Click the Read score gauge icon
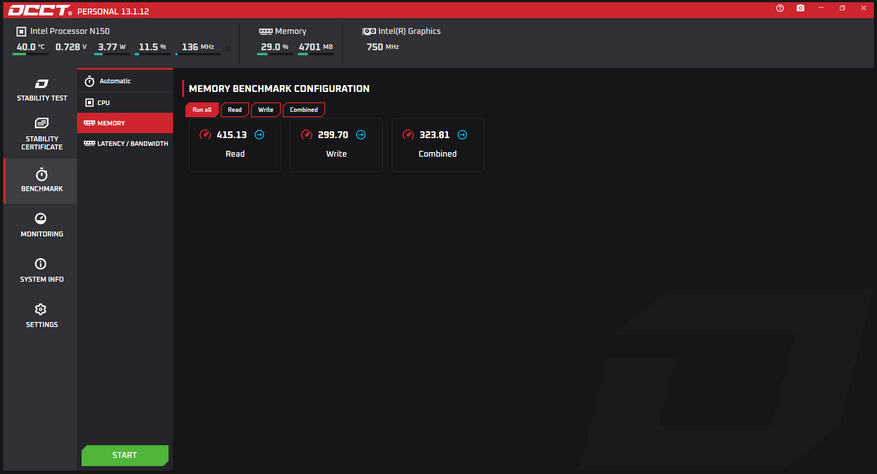This screenshot has width=877, height=474. (x=205, y=135)
